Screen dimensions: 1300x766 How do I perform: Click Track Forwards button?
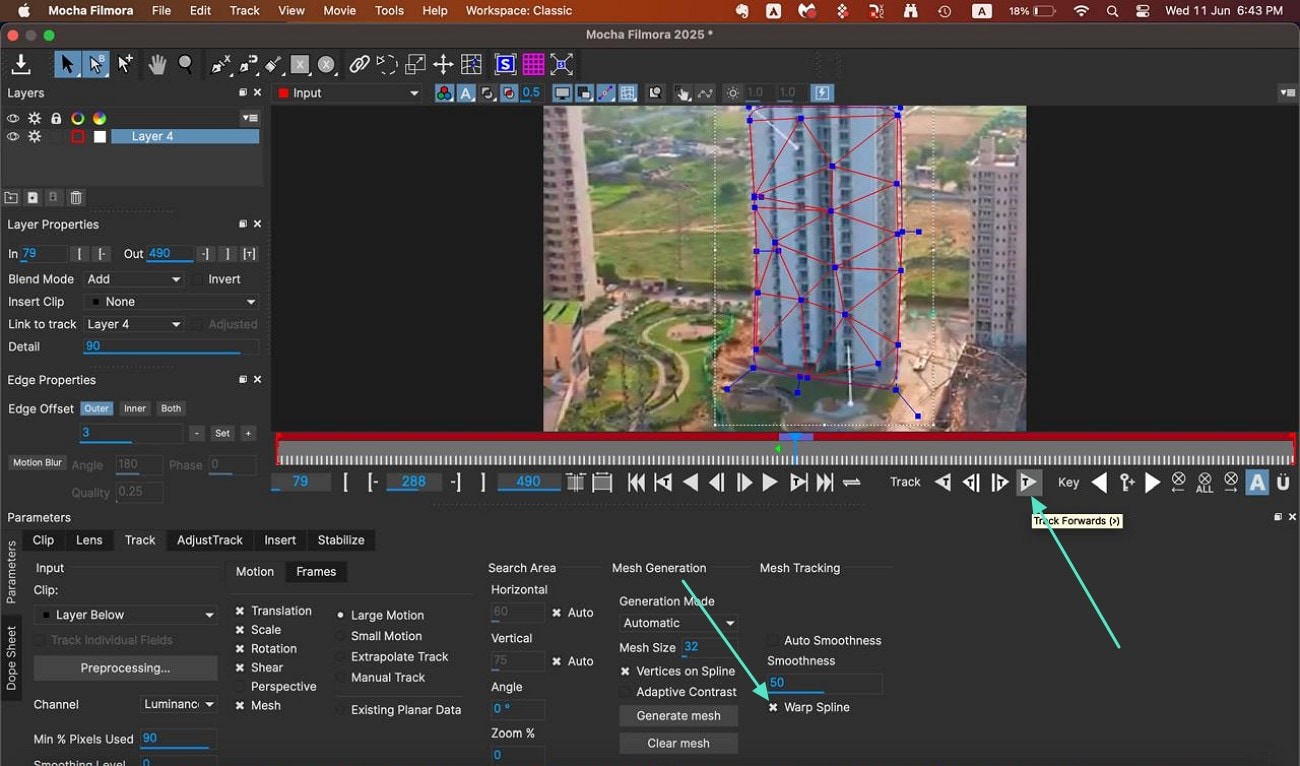[x=1027, y=483]
